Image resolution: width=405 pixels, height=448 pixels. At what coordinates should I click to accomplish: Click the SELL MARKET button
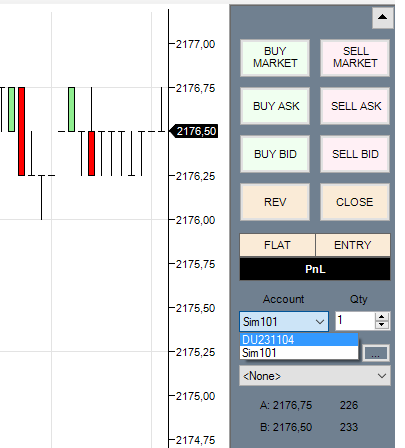(355, 58)
